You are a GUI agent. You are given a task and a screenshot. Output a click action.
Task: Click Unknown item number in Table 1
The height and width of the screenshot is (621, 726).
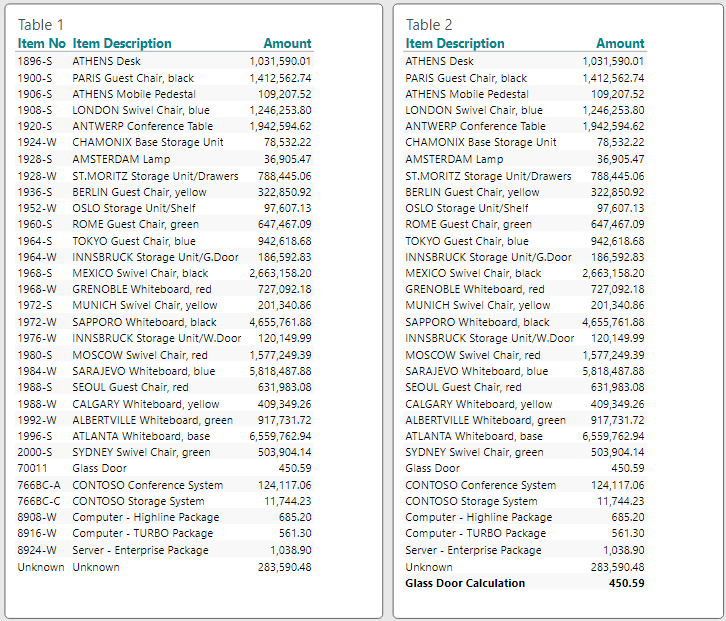pyautogui.click(x=41, y=567)
